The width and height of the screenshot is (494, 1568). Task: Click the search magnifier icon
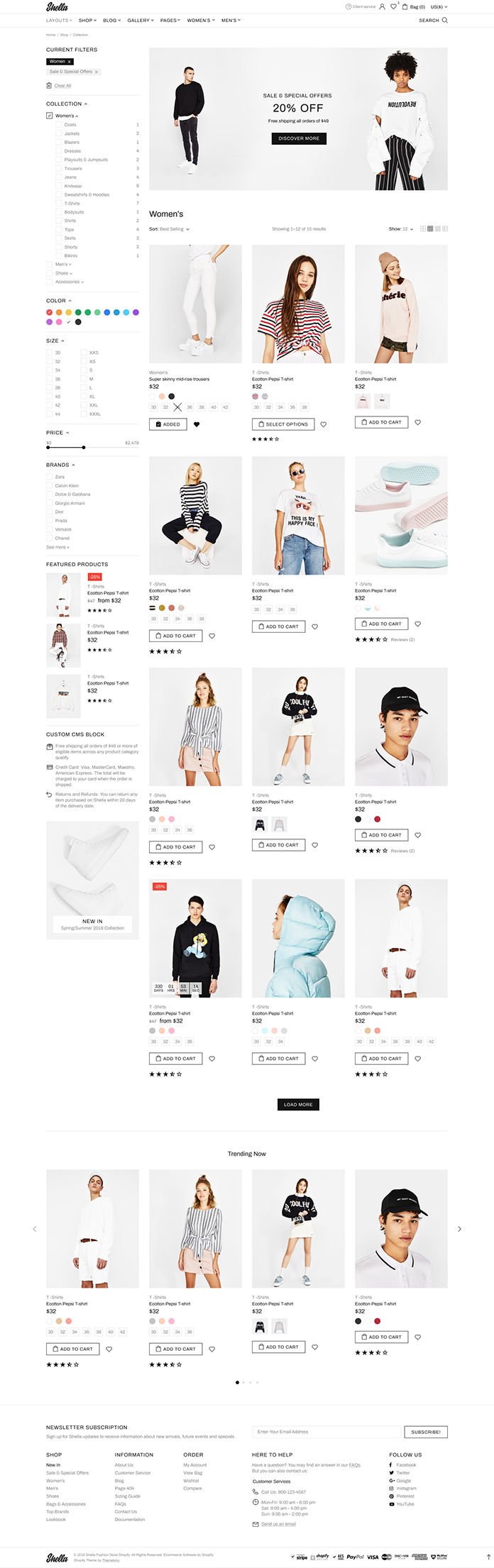[445, 21]
